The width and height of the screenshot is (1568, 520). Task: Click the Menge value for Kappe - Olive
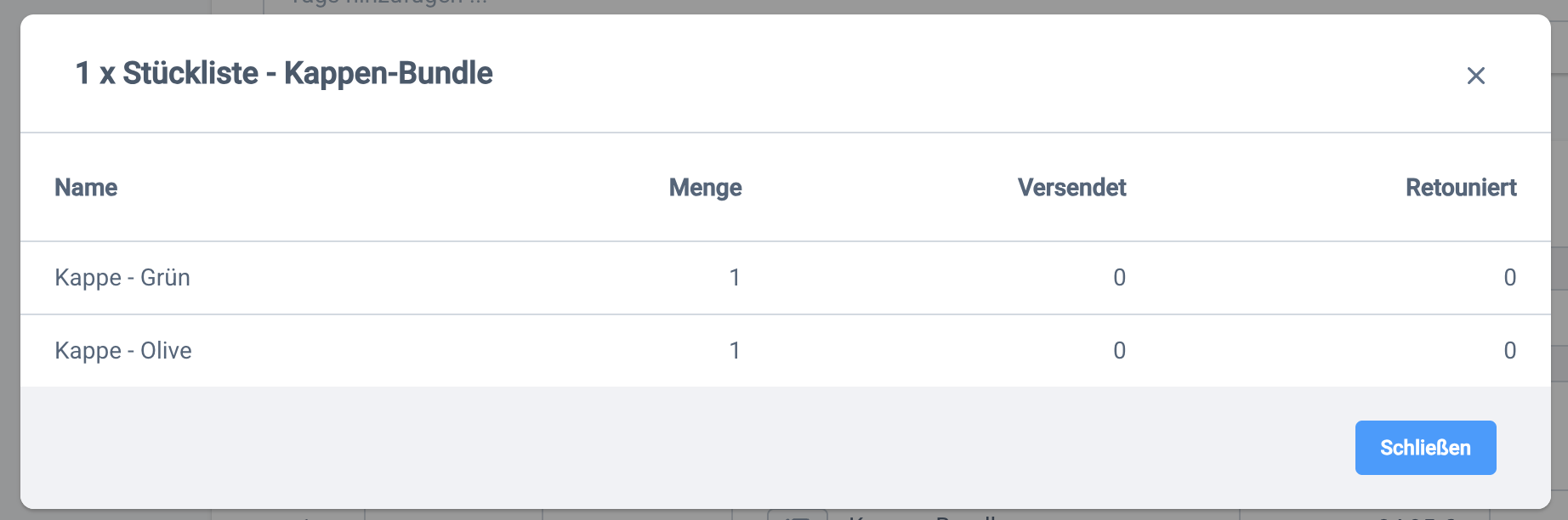click(735, 351)
